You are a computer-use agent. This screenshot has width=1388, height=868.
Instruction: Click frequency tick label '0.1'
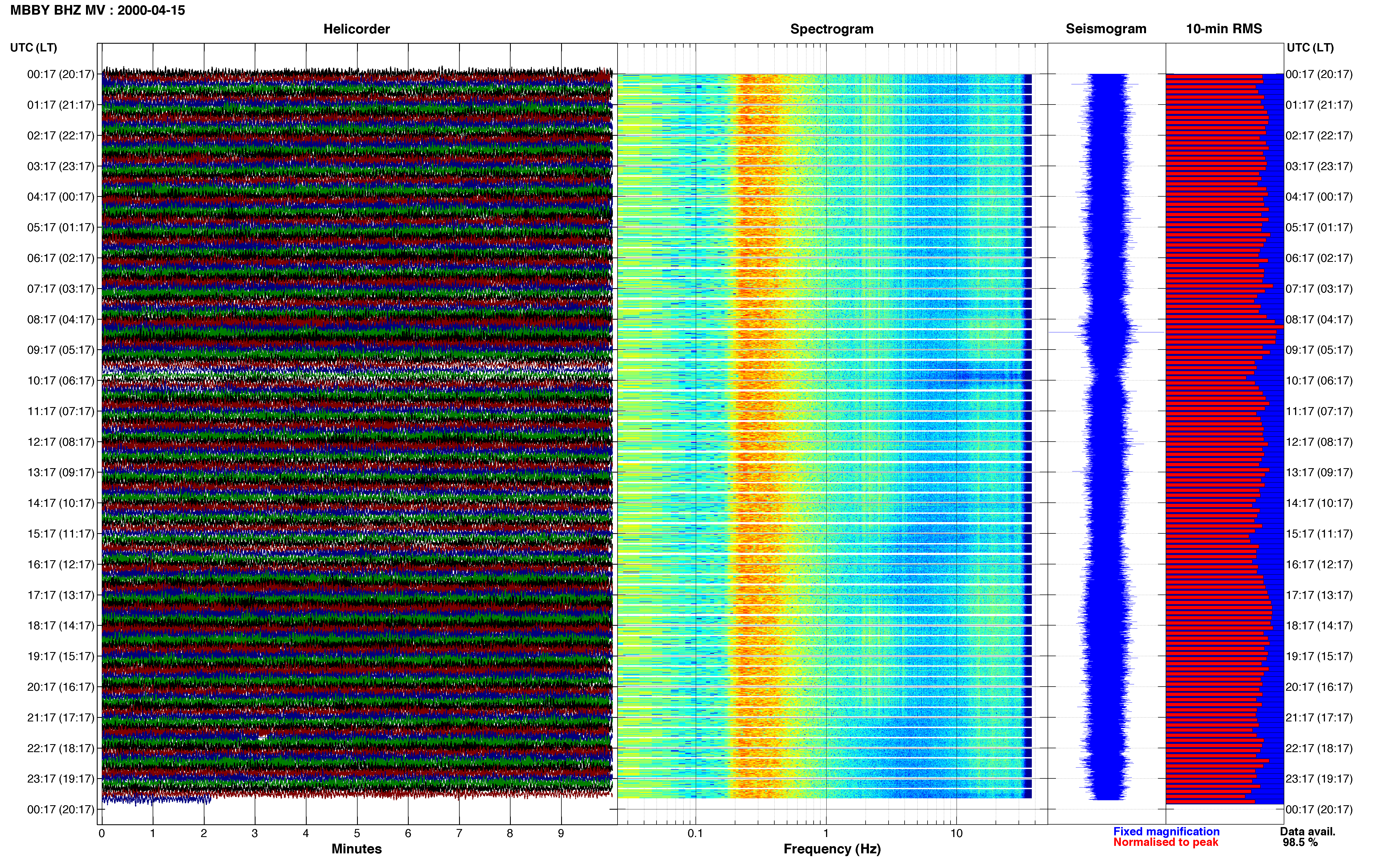pyautogui.click(x=695, y=833)
